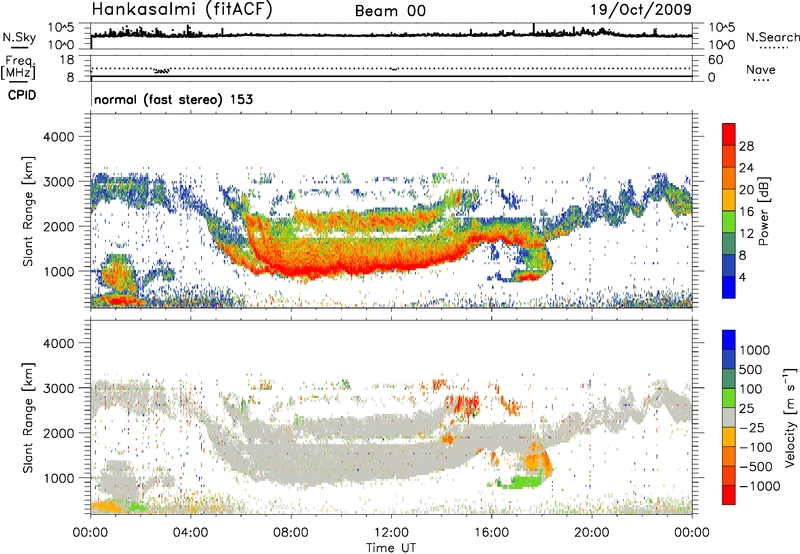Screen dimensions: 800x554
Task: Click the 'N.Sky' axis label
Action: 19,38
